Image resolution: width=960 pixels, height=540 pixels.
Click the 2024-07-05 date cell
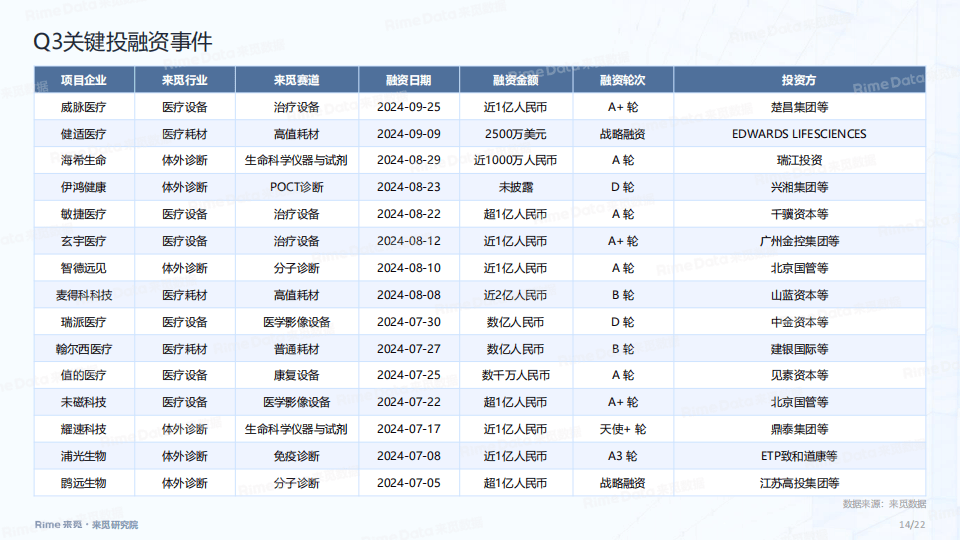(409, 483)
